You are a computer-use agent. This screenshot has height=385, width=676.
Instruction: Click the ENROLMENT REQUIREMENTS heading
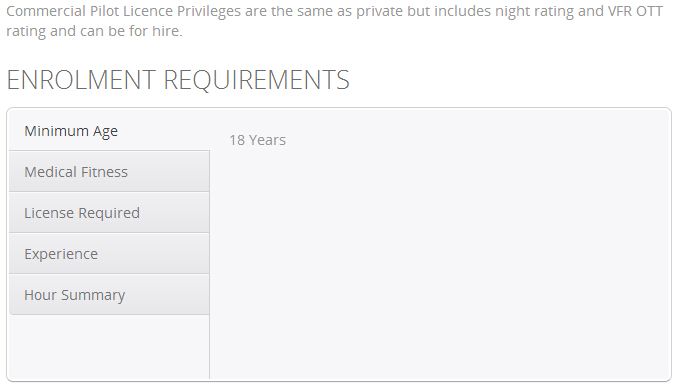pyautogui.click(x=178, y=80)
